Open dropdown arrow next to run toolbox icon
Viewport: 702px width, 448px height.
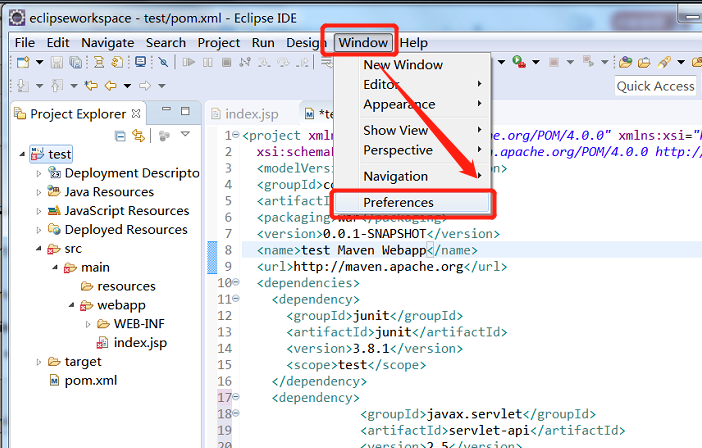[536, 62]
